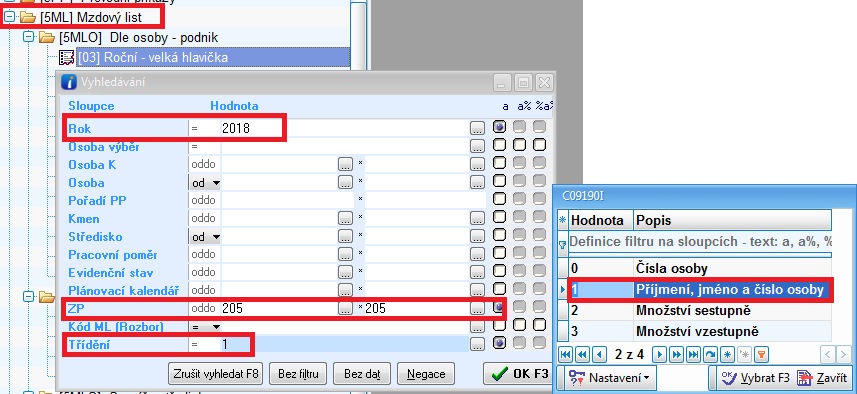Click the scroll-right arrow in C09190I
Image resolution: width=857 pixels, height=394 pixels.
[843, 355]
